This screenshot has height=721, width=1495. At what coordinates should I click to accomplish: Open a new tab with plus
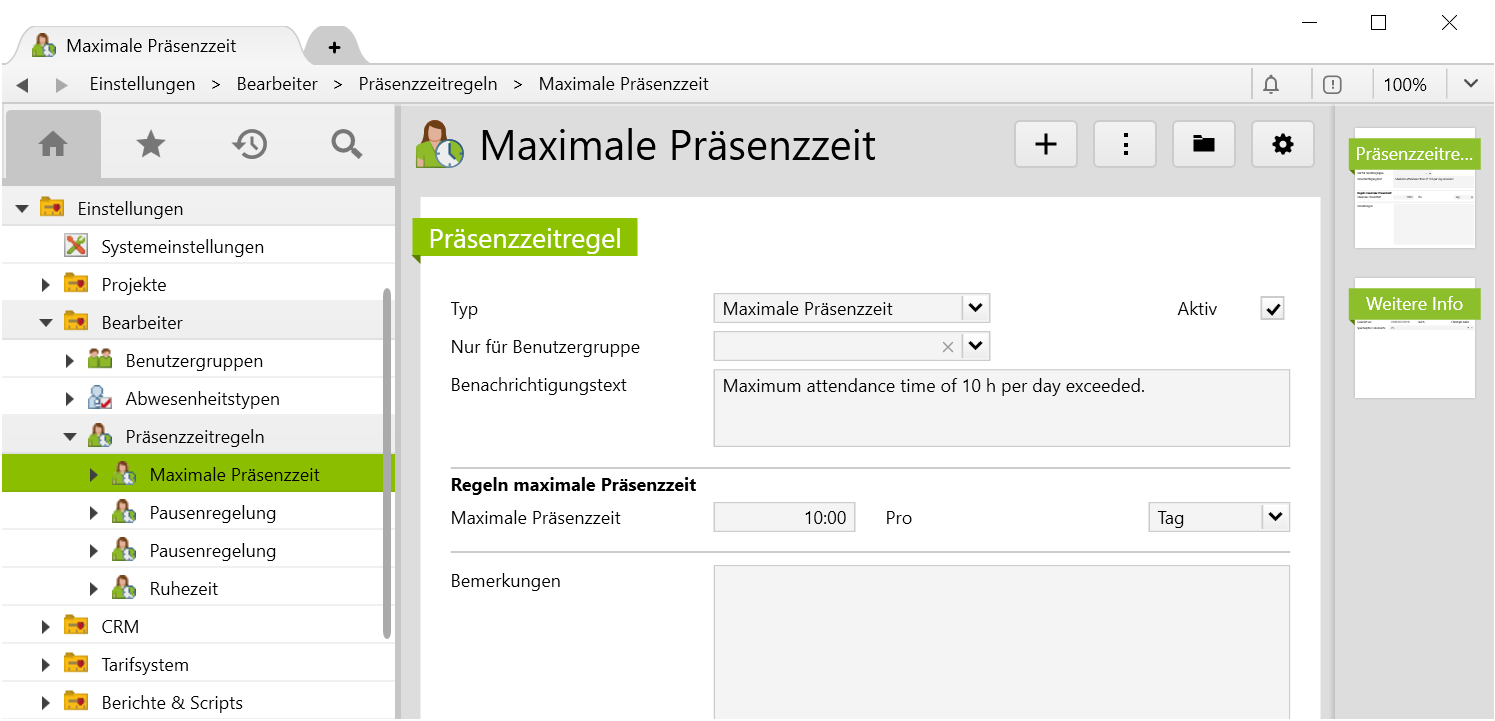[x=334, y=47]
